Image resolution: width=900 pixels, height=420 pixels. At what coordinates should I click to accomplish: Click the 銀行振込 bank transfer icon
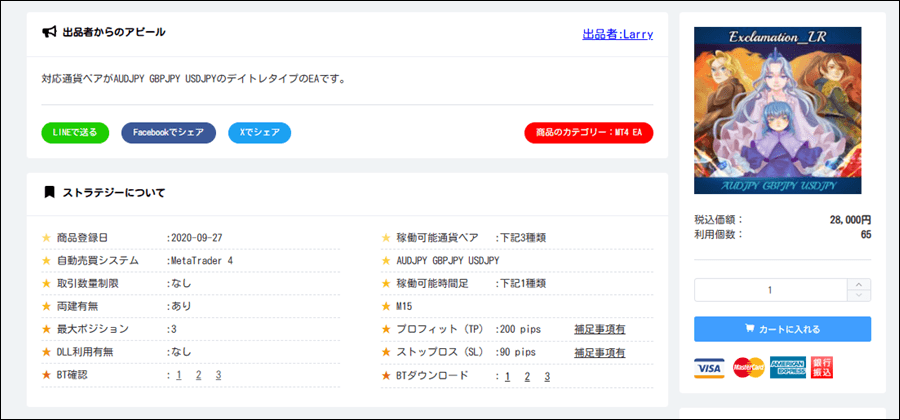tap(823, 367)
